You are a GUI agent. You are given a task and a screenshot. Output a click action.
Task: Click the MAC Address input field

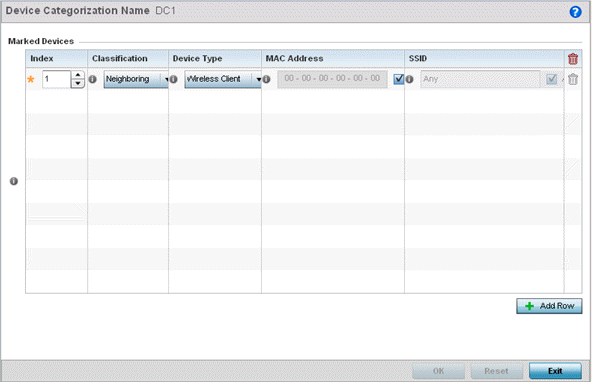pos(332,79)
